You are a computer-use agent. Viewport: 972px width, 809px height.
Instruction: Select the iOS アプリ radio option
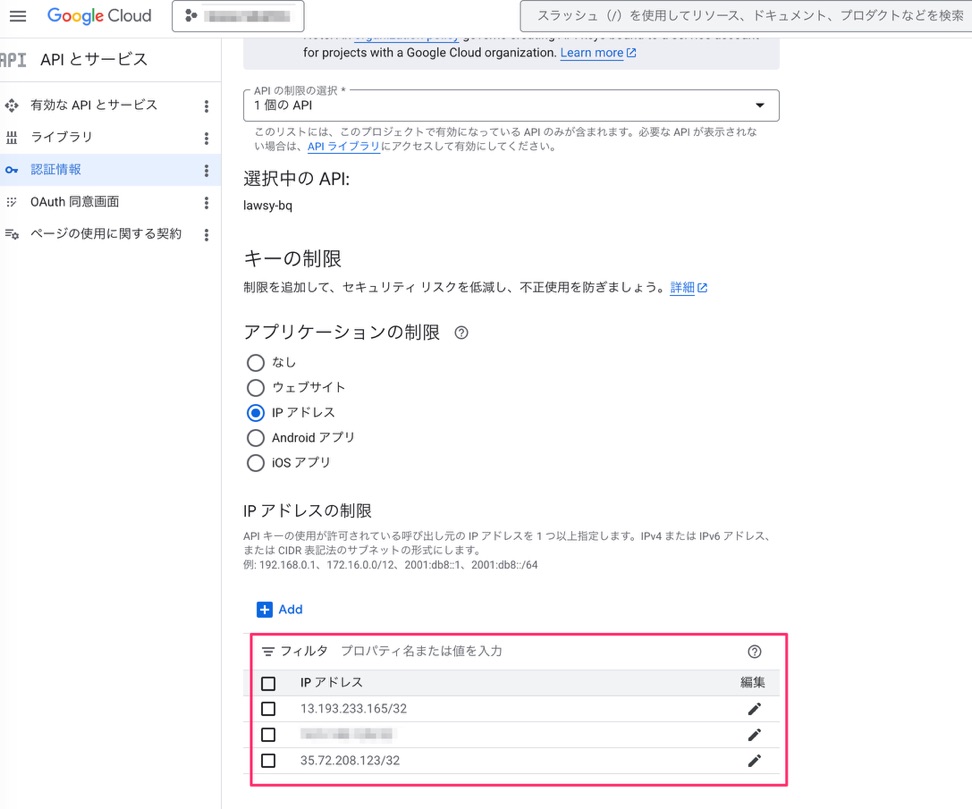point(255,463)
